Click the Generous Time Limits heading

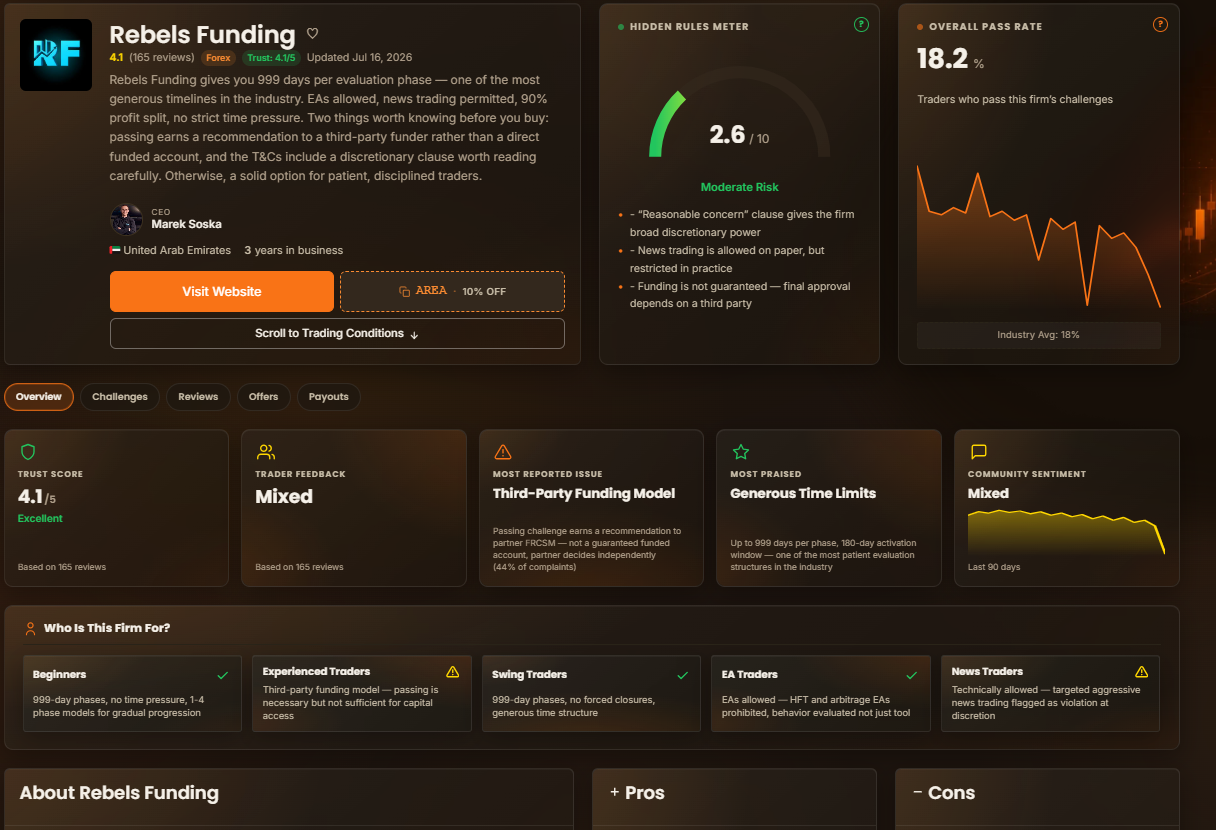point(803,493)
